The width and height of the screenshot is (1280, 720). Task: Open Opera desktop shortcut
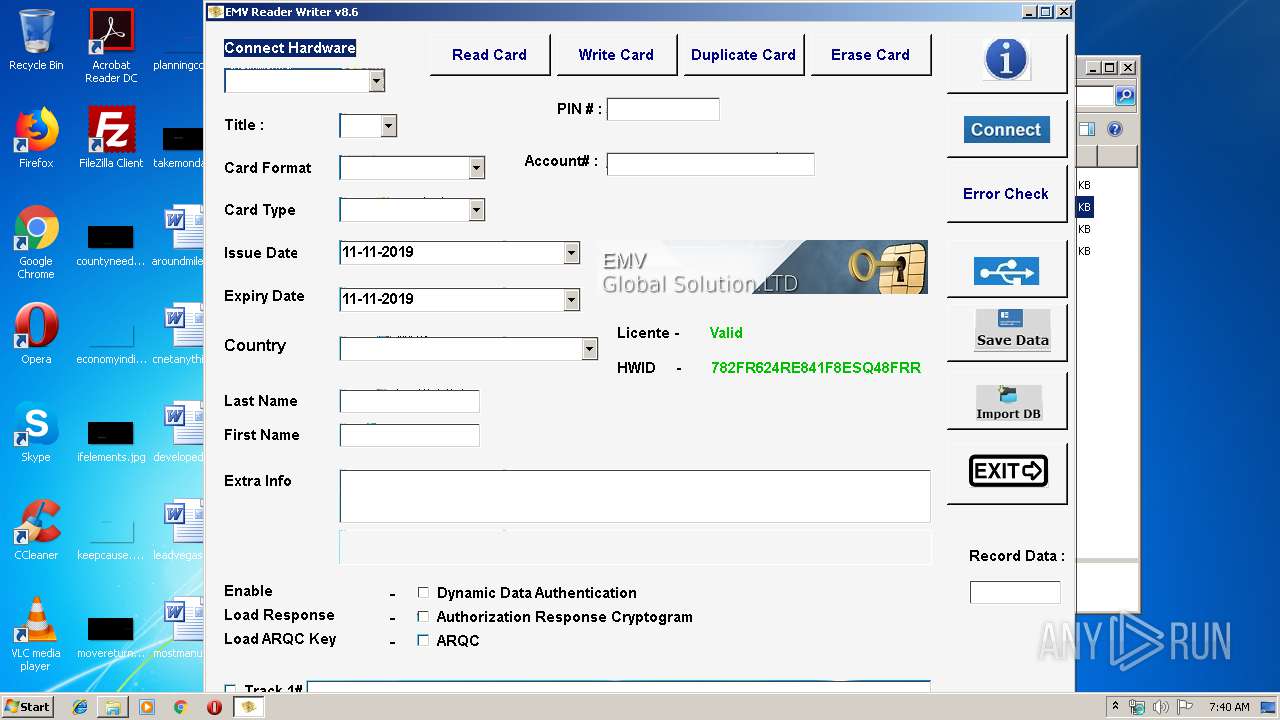pyautogui.click(x=36, y=334)
